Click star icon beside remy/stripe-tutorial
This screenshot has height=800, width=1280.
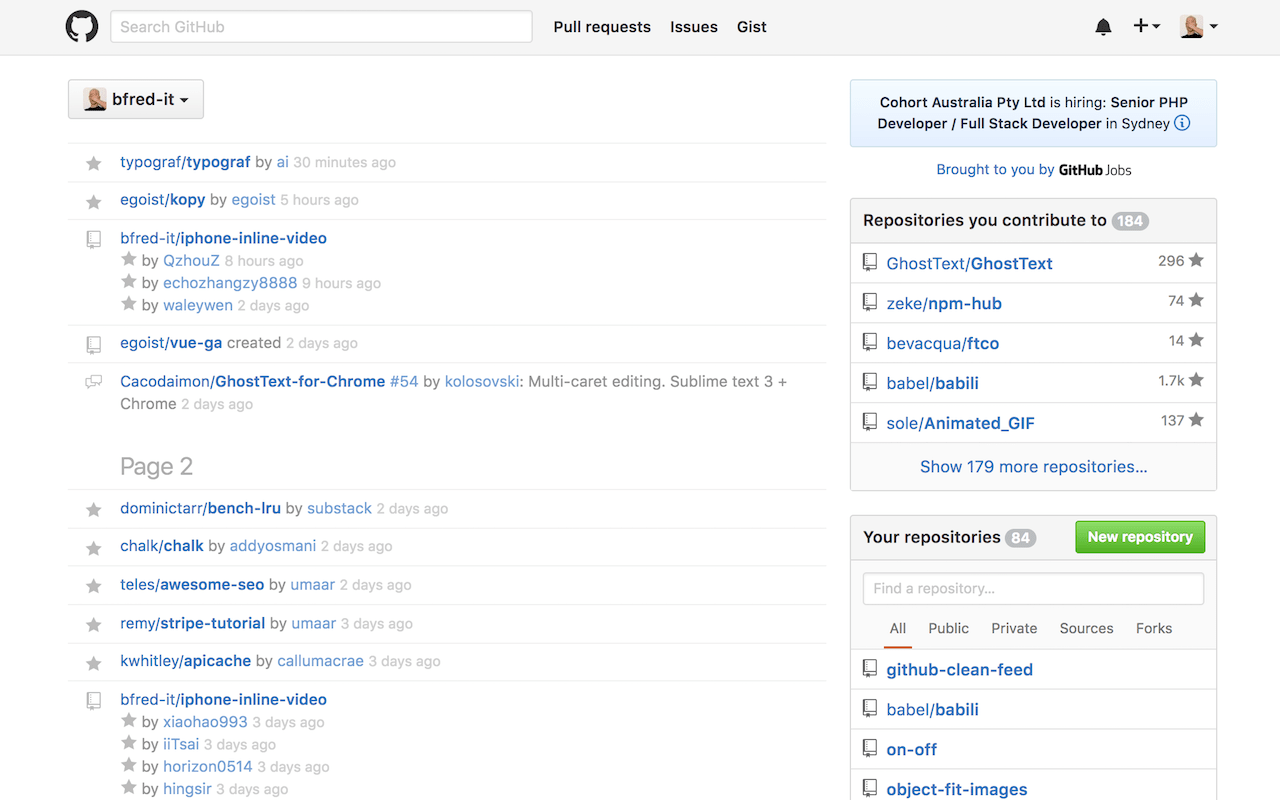pyautogui.click(x=94, y=625)
